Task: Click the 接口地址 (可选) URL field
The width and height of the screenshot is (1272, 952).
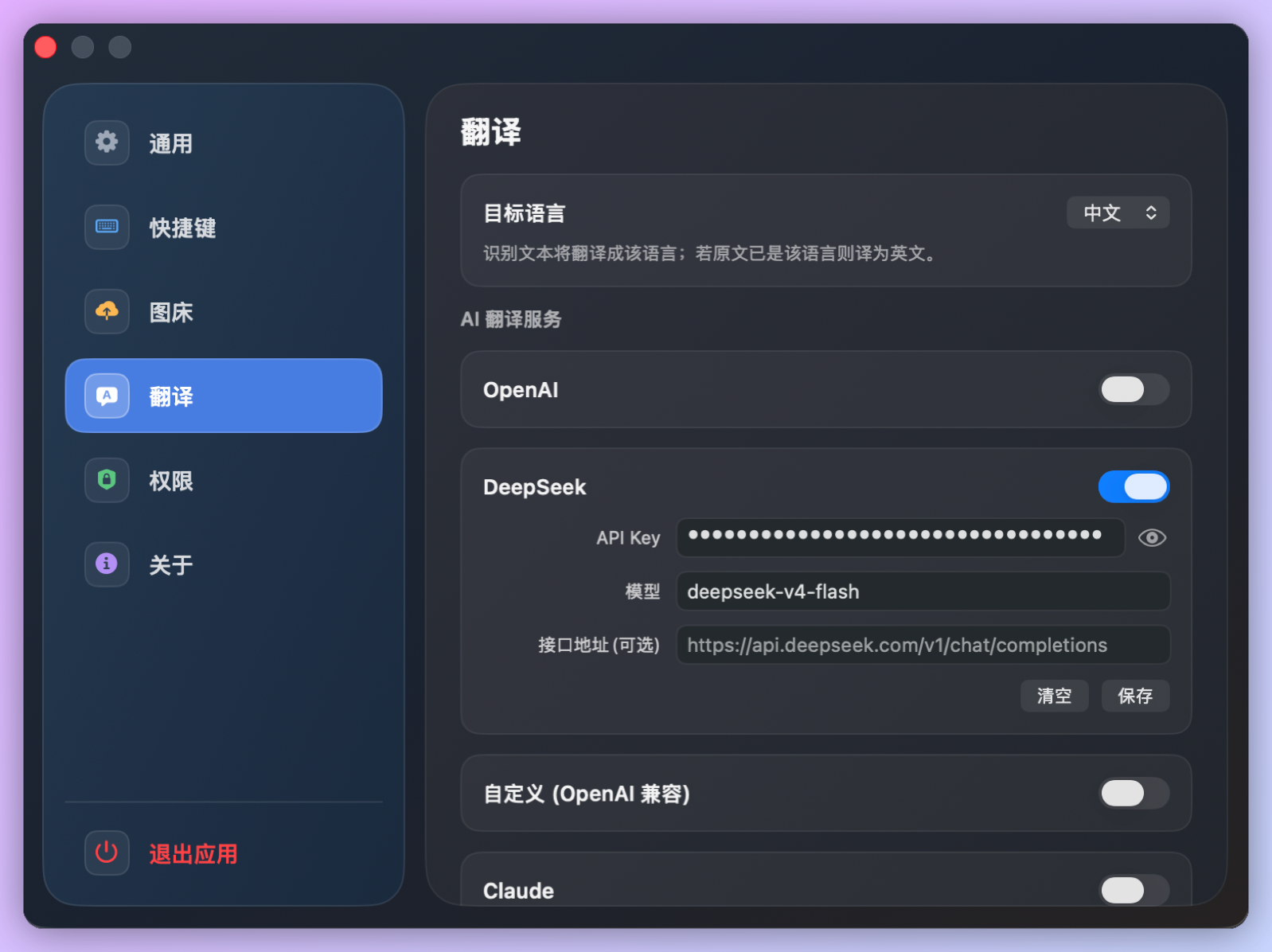Action: click(x=923, y=645)
